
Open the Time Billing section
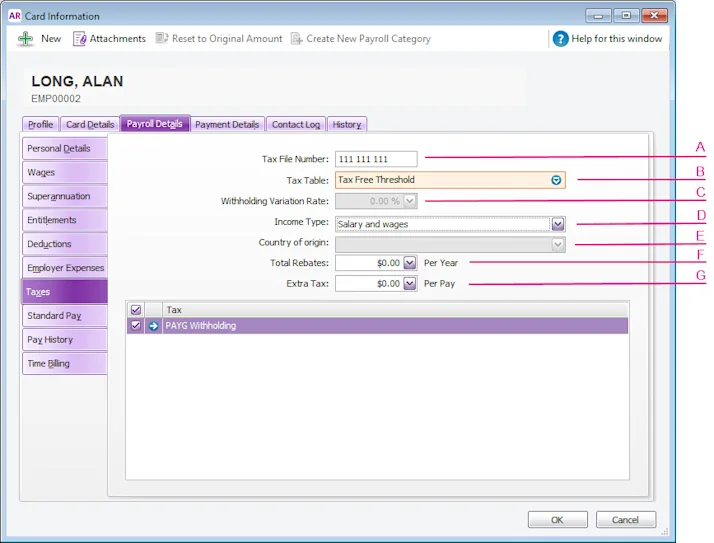65,364
